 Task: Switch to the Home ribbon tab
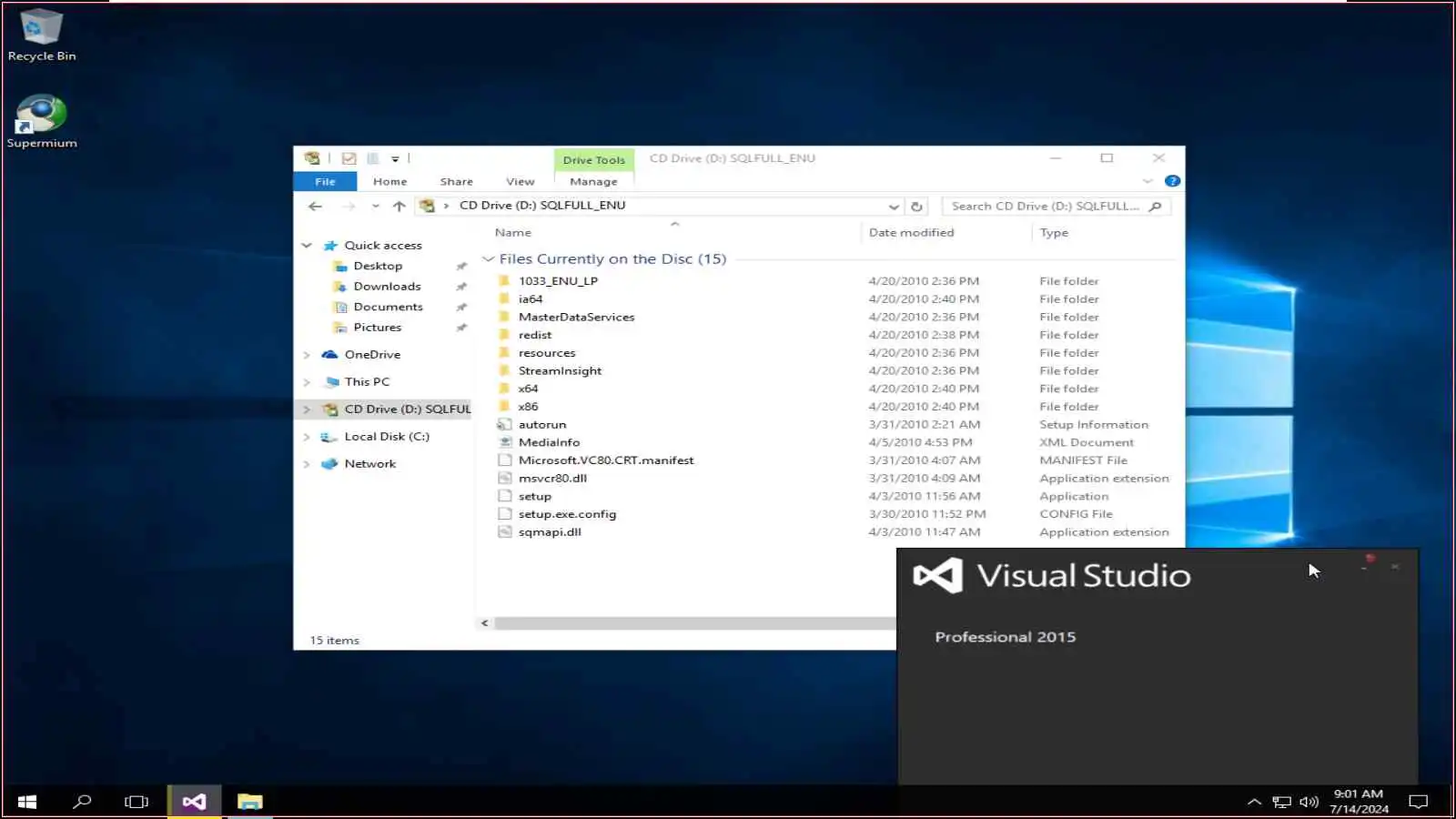pyautogui.click(x=389, y=182)
